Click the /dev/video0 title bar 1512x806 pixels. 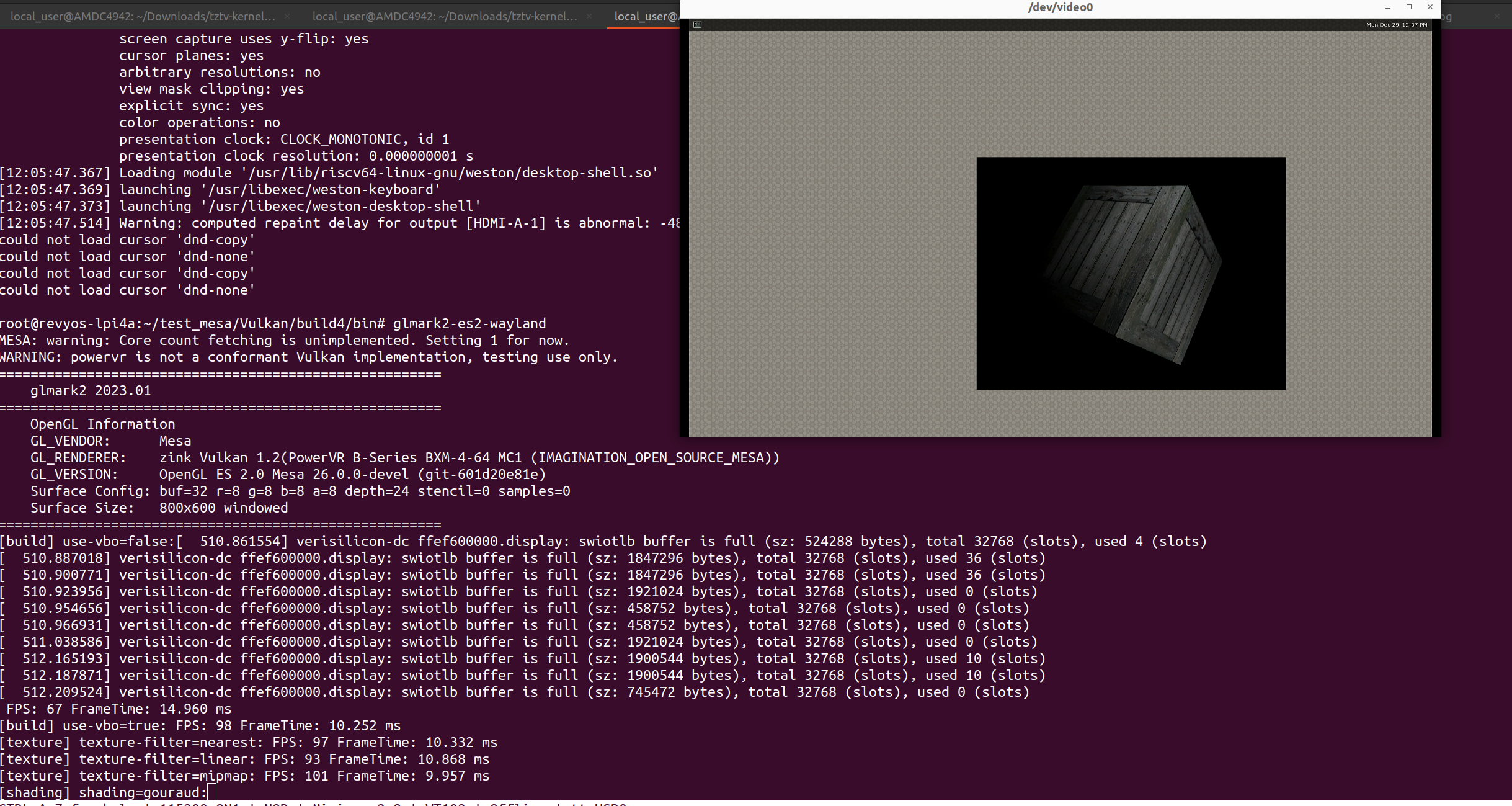(x=1059, y=7)
